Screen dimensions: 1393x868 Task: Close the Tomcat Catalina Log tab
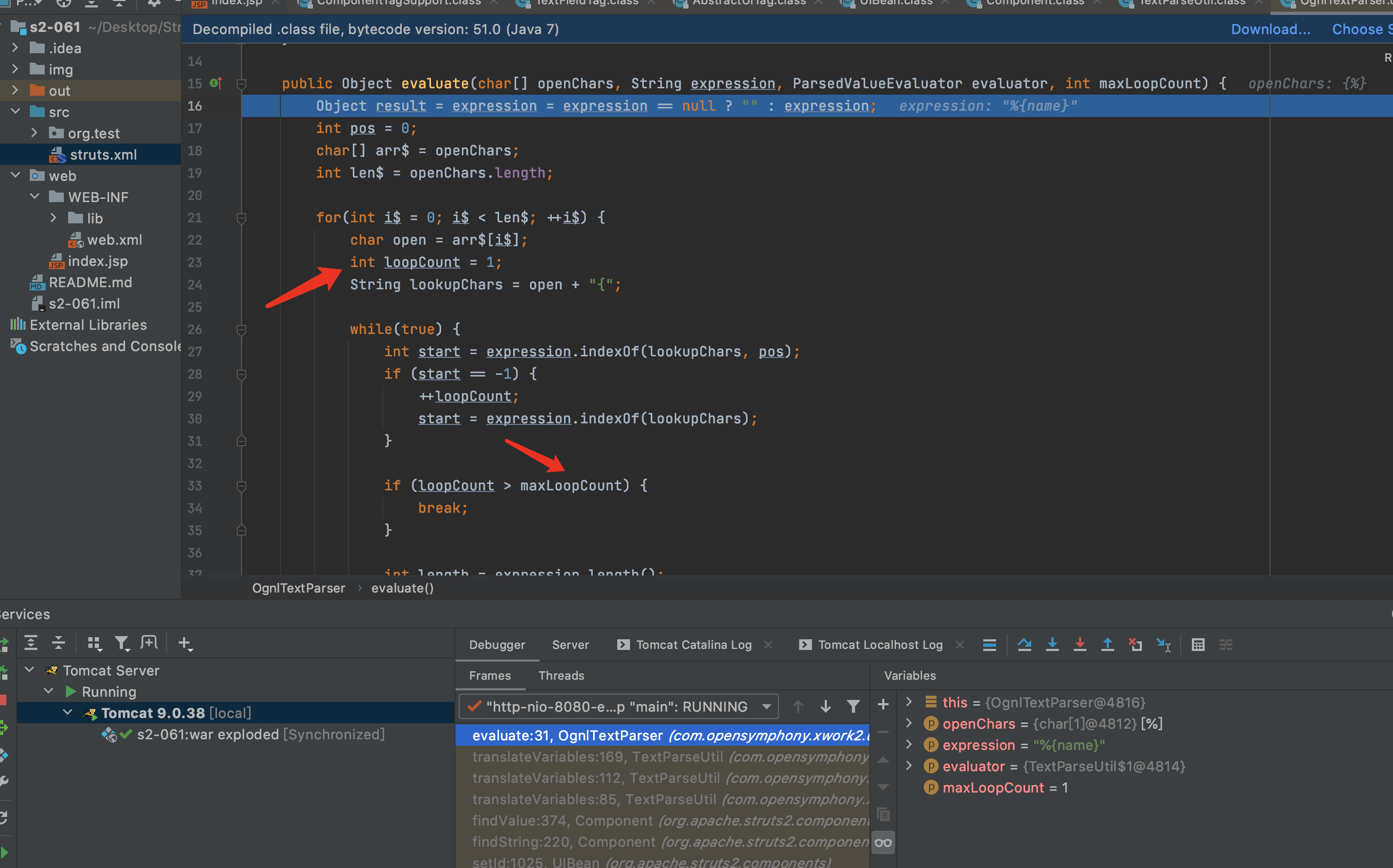coord(768,645)
